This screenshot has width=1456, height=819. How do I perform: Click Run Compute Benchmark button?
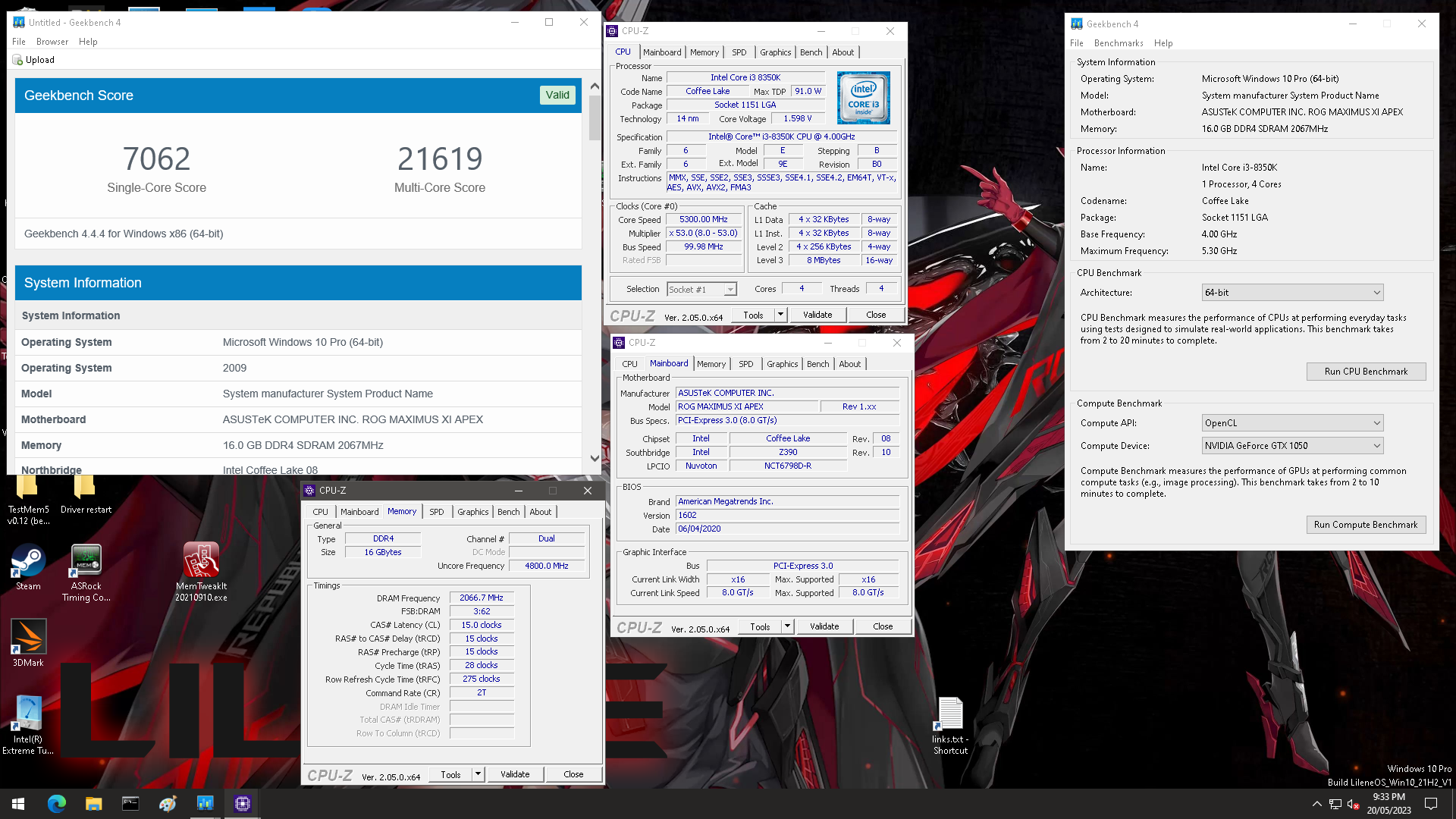pos(1366,525)
